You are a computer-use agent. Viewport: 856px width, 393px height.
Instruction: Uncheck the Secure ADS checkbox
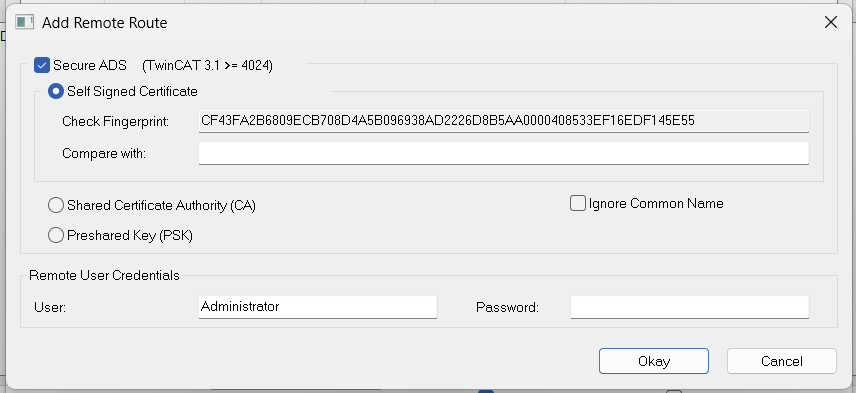[x=41, y=66]
